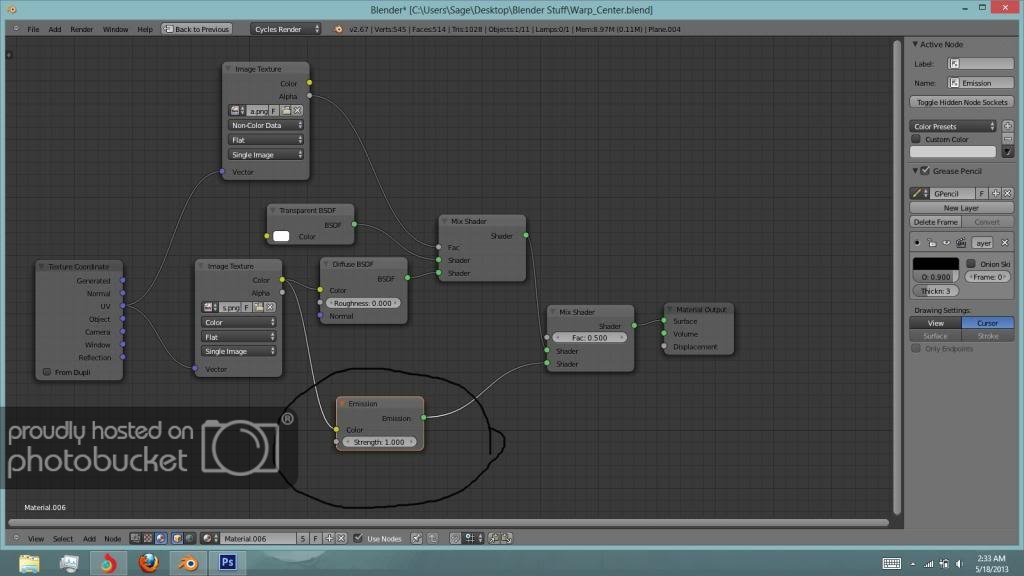Enable From Dupli checkbox
The image size is (1024, 576).
(47, 372)
